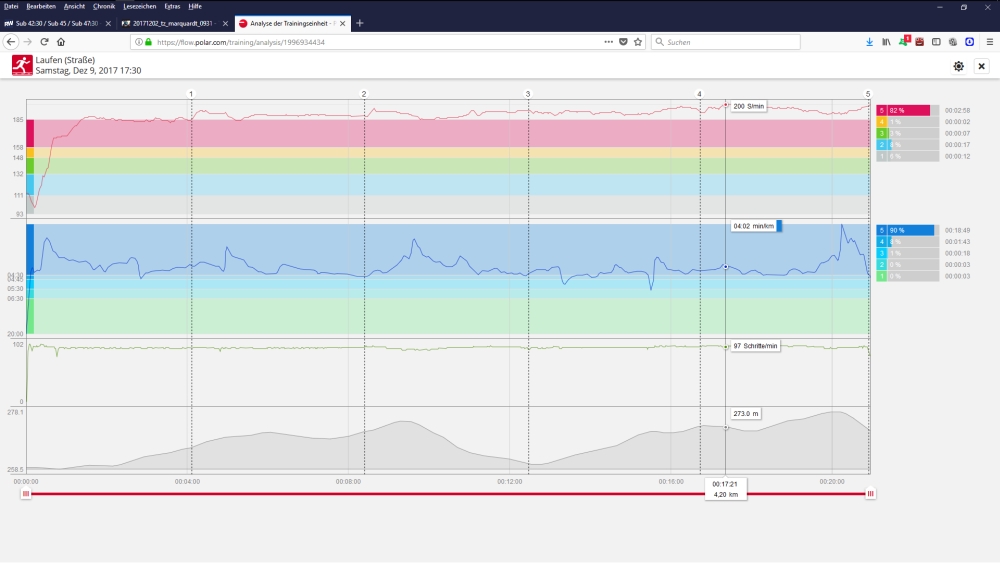Open the Firefox library icon
Viewport: 1000px width, 563px height.
pos(886,42)
